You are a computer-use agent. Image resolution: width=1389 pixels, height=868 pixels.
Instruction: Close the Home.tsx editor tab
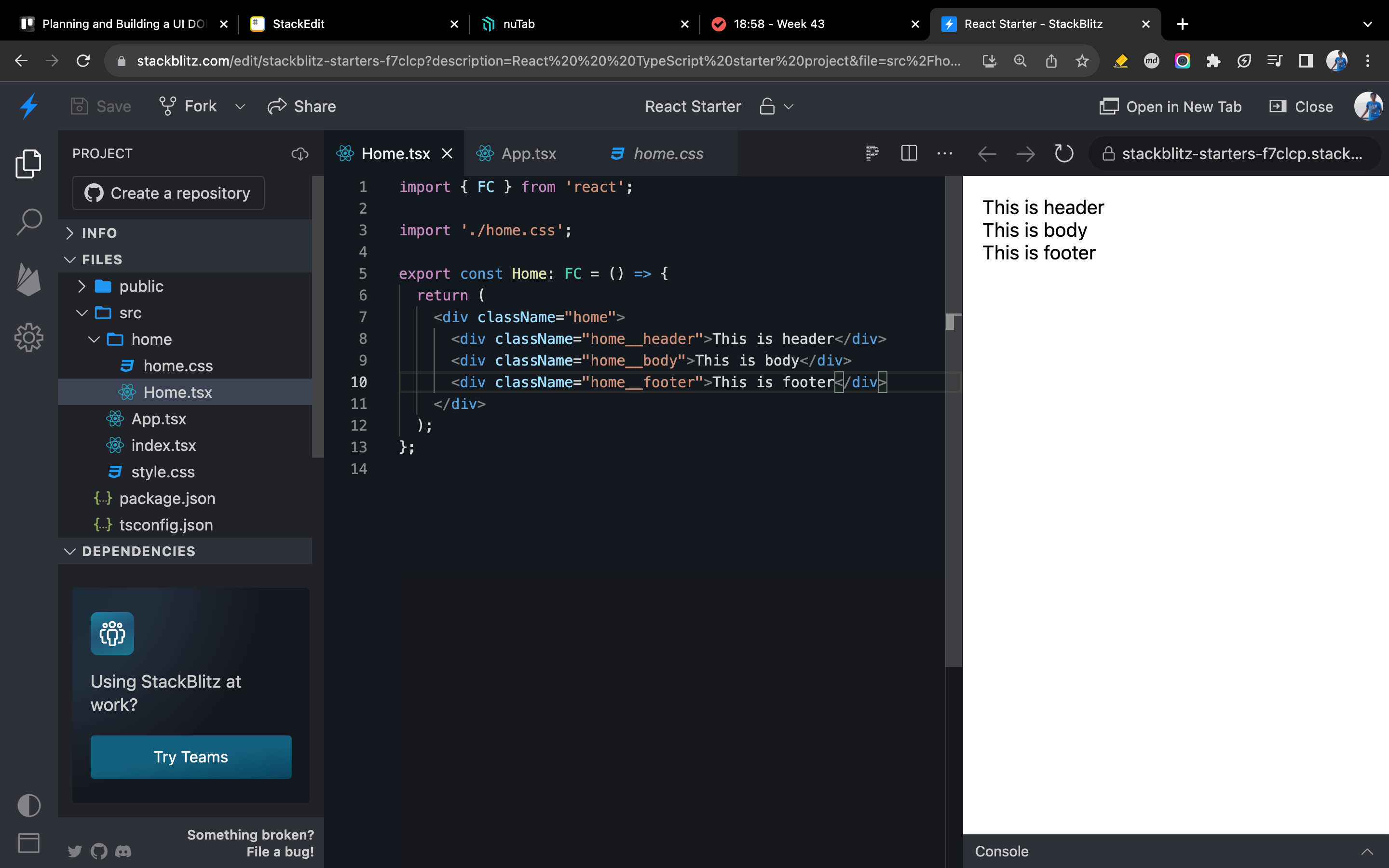(x=447, y=153)
